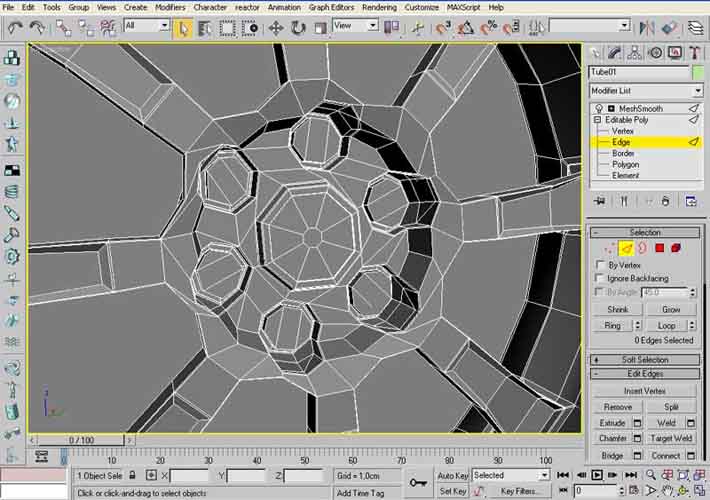Viewport: 710px width, 500px height.
Task: Collapse the Edit Edges rollout
Action: pos(644,374)
